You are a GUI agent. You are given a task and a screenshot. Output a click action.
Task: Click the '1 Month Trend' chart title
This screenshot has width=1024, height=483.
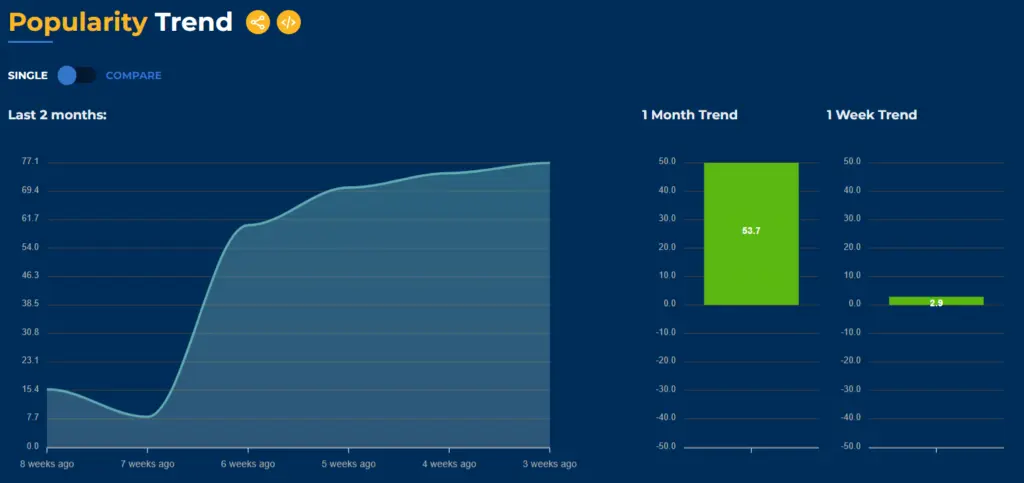(x=689, y=115)
